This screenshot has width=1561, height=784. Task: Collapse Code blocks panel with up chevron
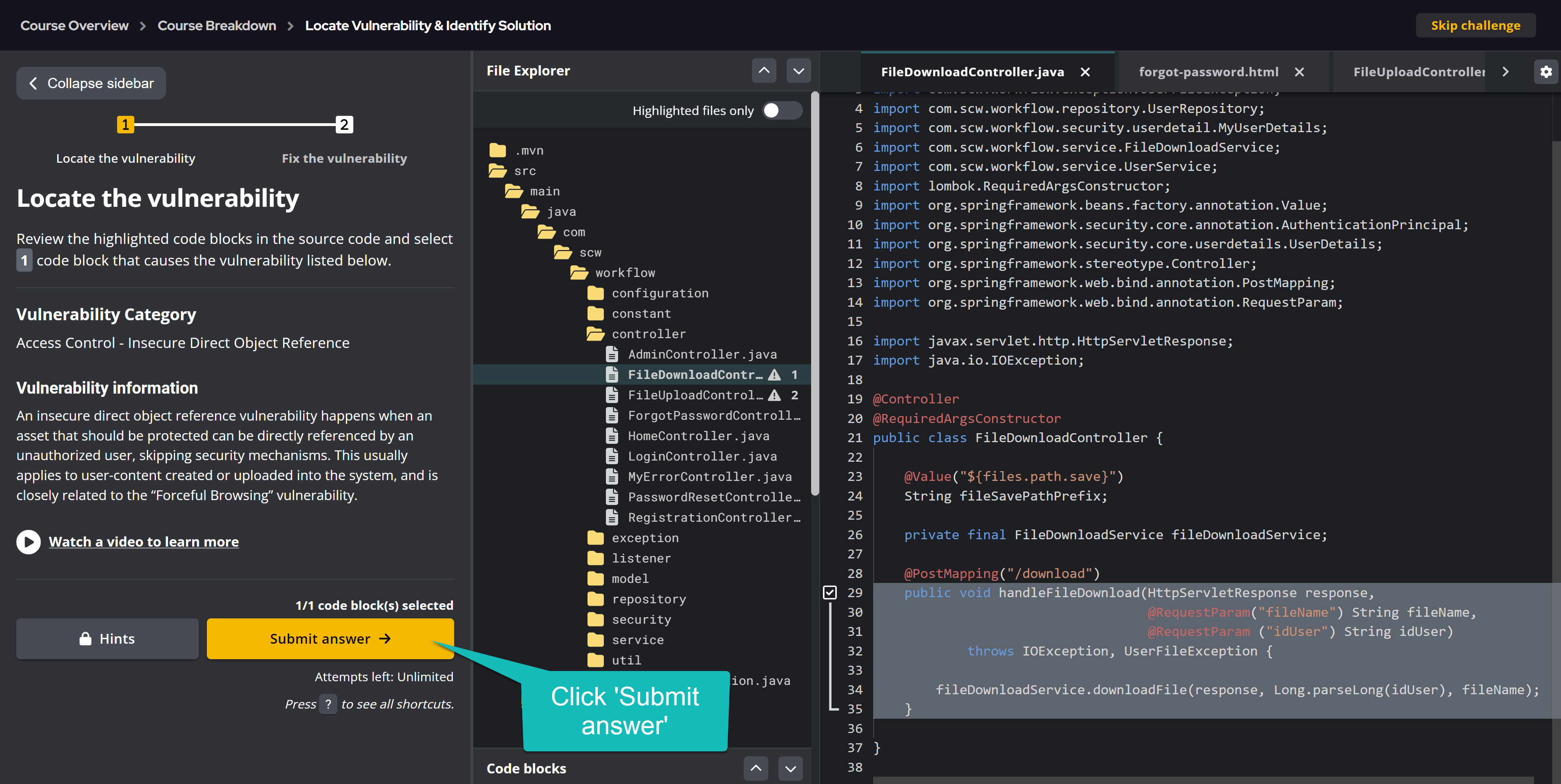click(756, 768)
